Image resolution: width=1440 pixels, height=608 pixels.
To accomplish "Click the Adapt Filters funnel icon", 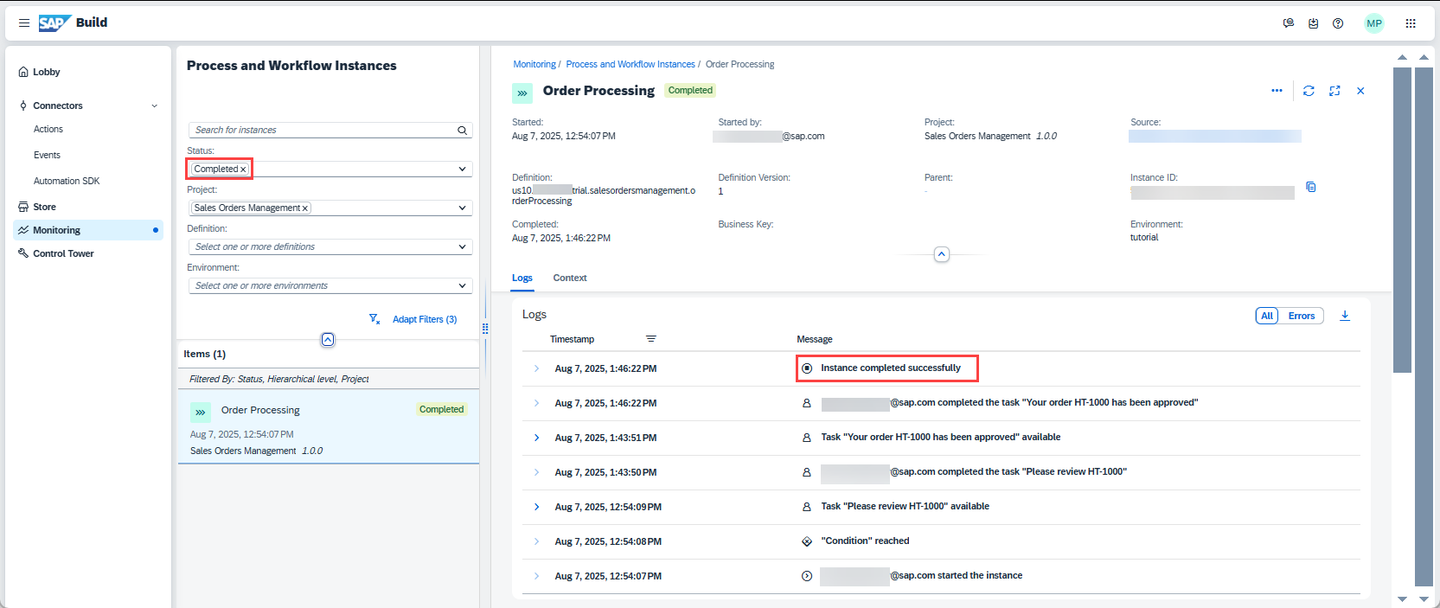I will [374, 319].
